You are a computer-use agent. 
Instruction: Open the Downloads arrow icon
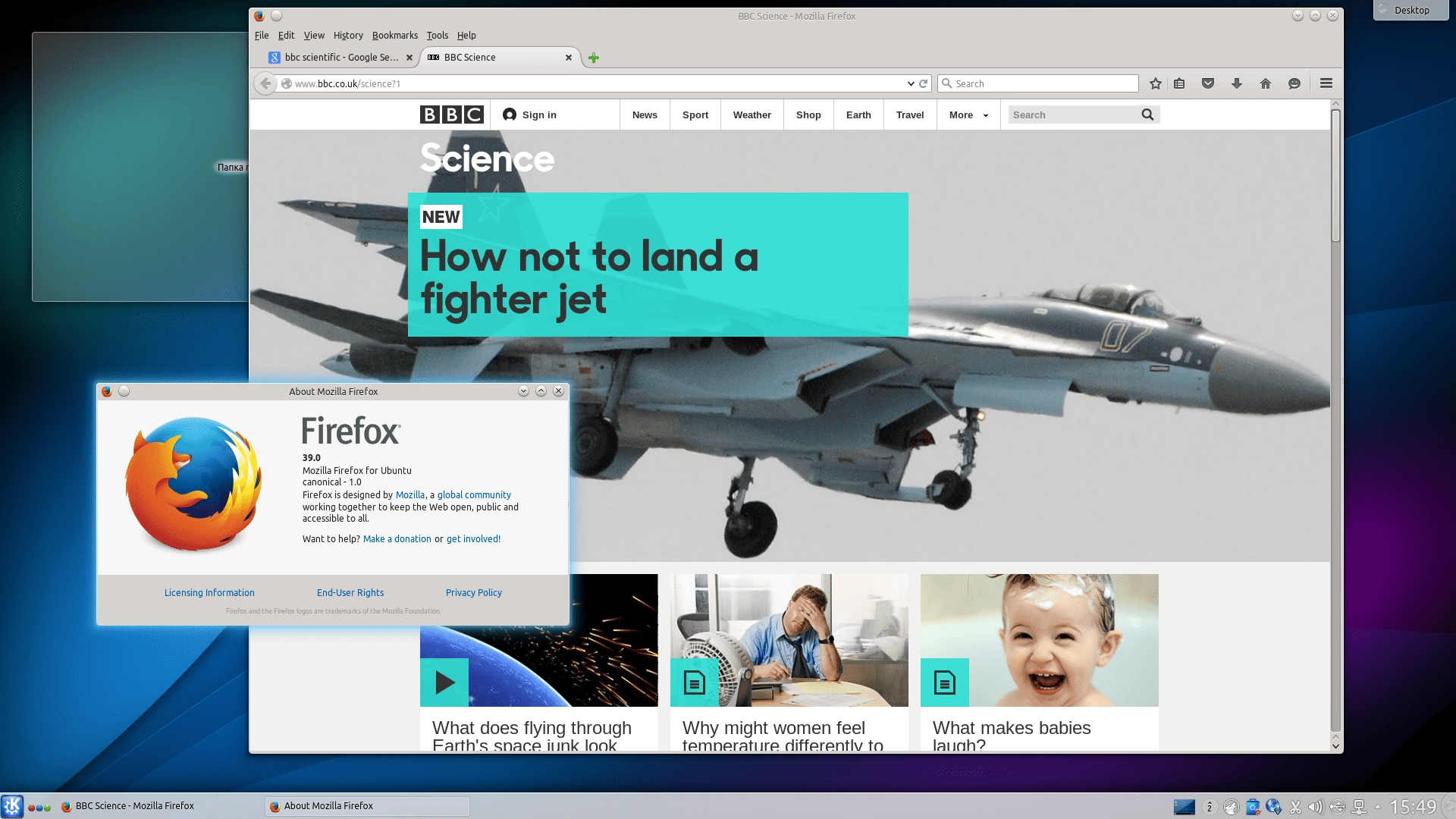tap(1237, 83)
